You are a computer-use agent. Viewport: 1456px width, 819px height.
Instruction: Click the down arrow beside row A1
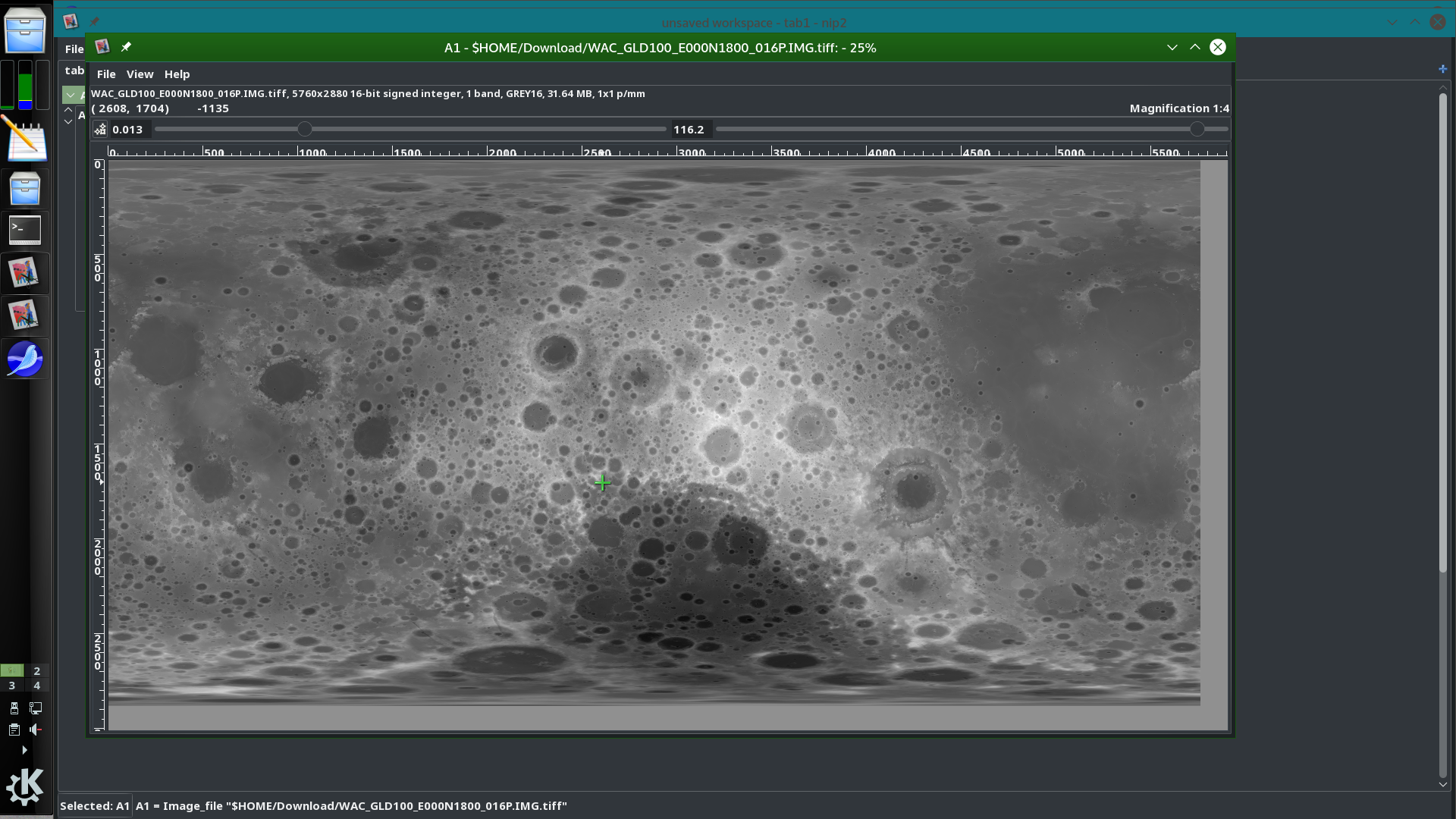pyautogui.click(x=68, y=121)
